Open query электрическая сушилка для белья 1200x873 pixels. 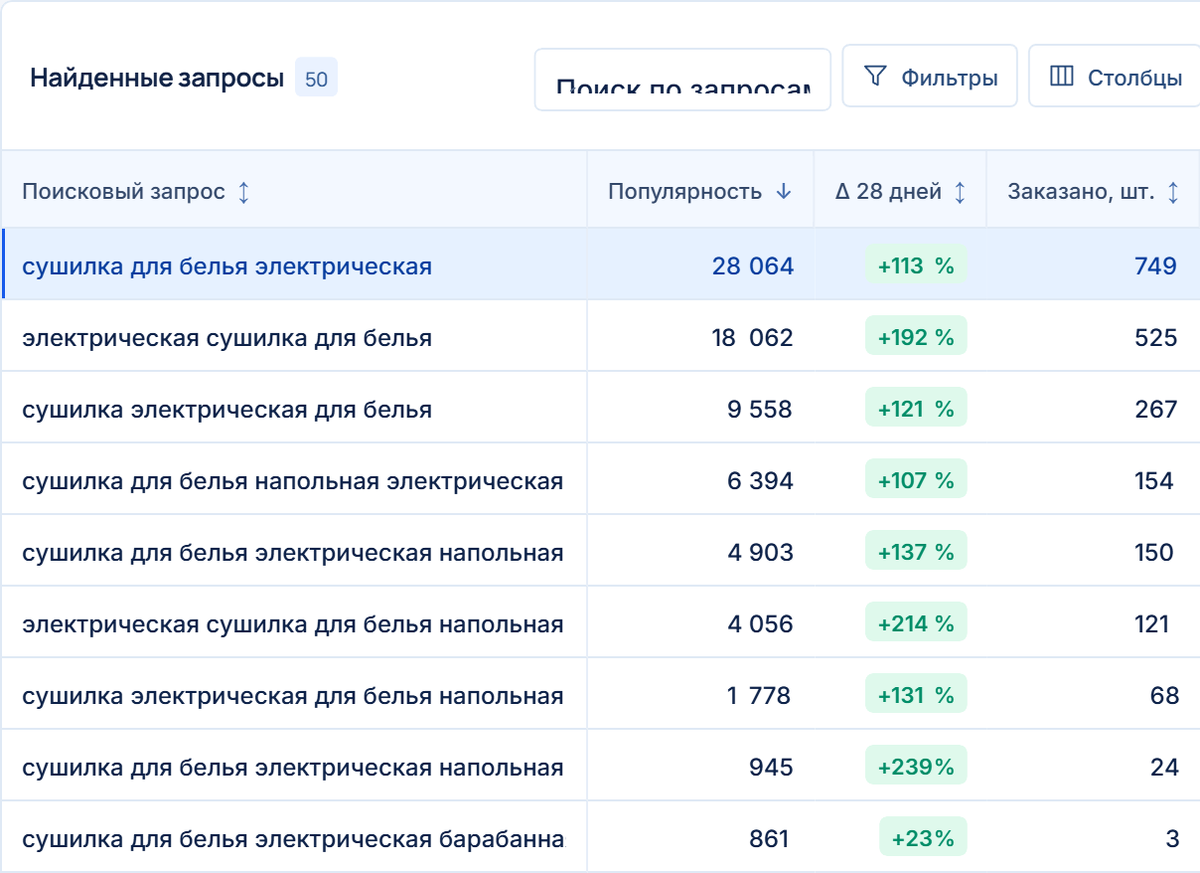[227, 338]
